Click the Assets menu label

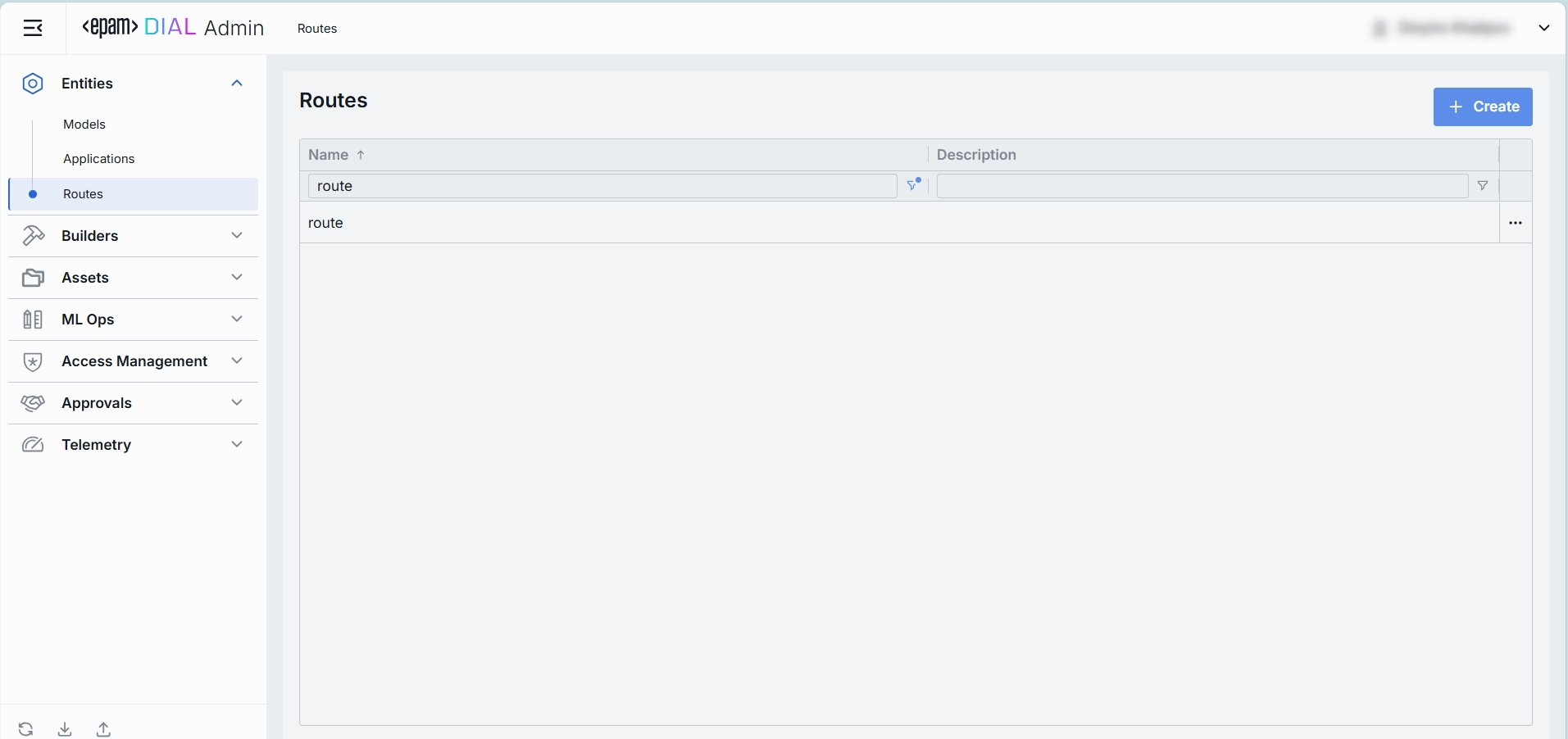(x=85, y=278)
